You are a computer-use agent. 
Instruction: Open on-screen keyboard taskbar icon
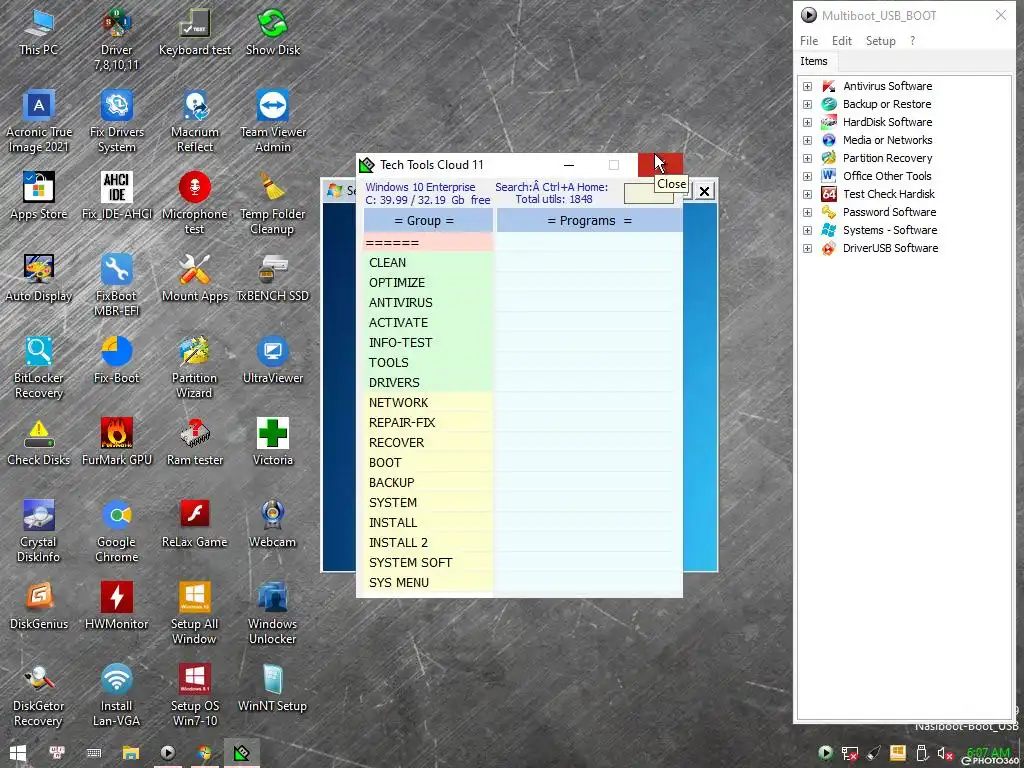tap(93, 753)
